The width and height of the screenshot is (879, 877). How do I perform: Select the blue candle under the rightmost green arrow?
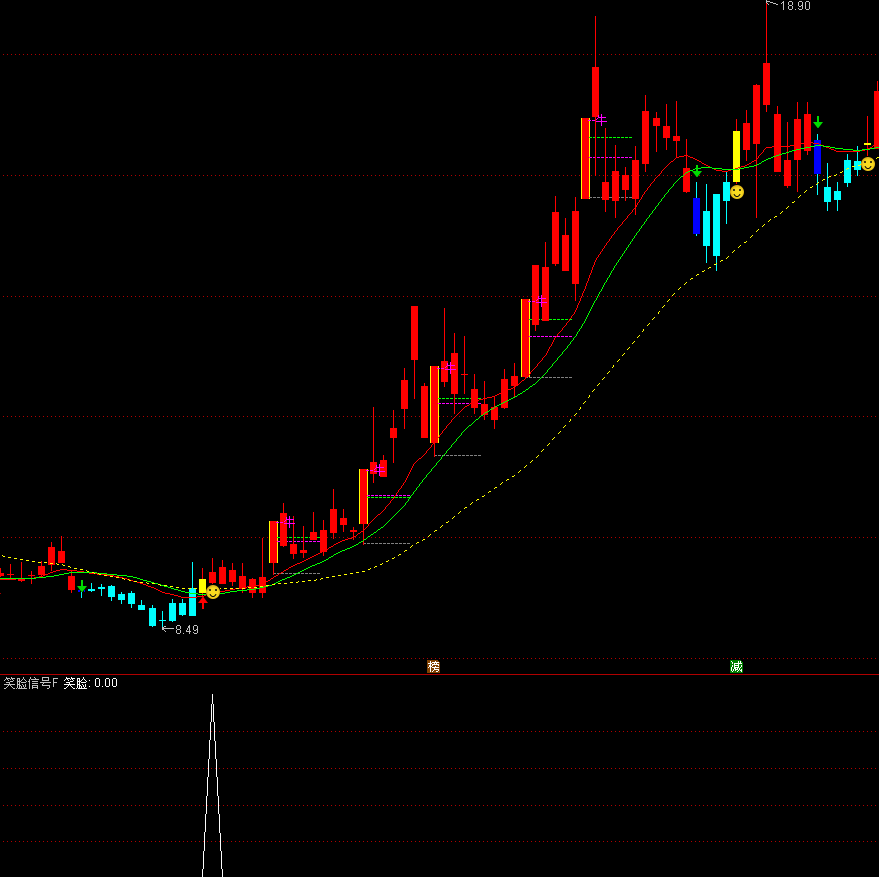click(x=817, y=157)
